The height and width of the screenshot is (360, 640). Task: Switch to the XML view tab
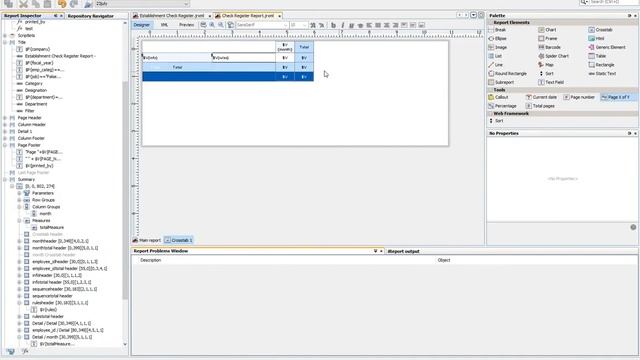coord(164,25)
